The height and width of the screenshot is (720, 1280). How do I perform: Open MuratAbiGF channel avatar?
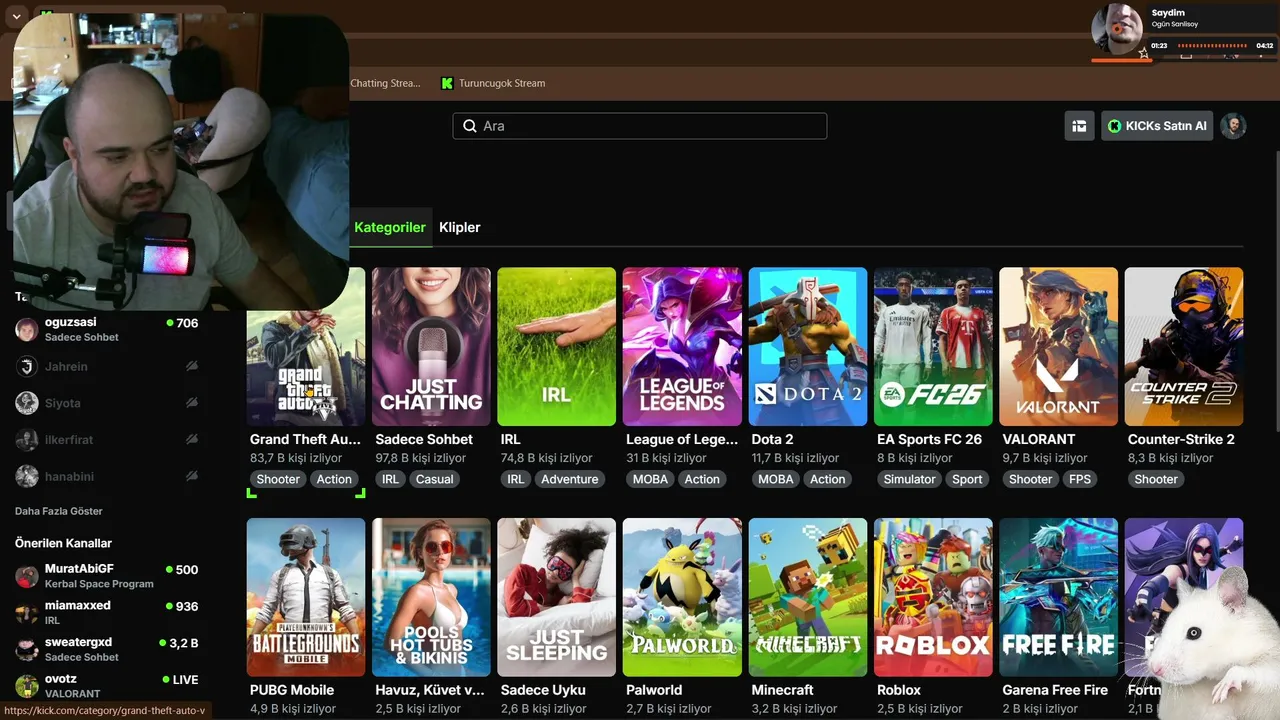27,576
